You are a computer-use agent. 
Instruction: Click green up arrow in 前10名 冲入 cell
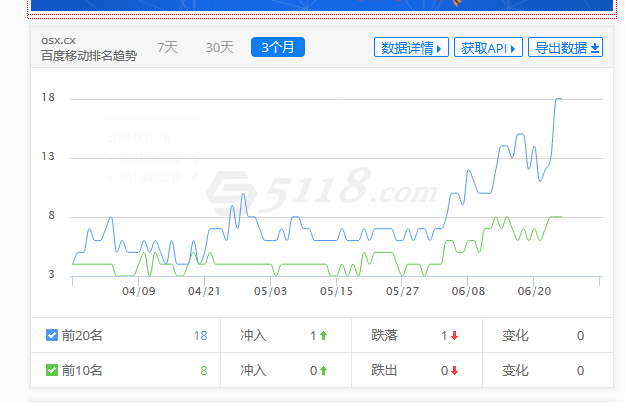(x=323, y=371)
